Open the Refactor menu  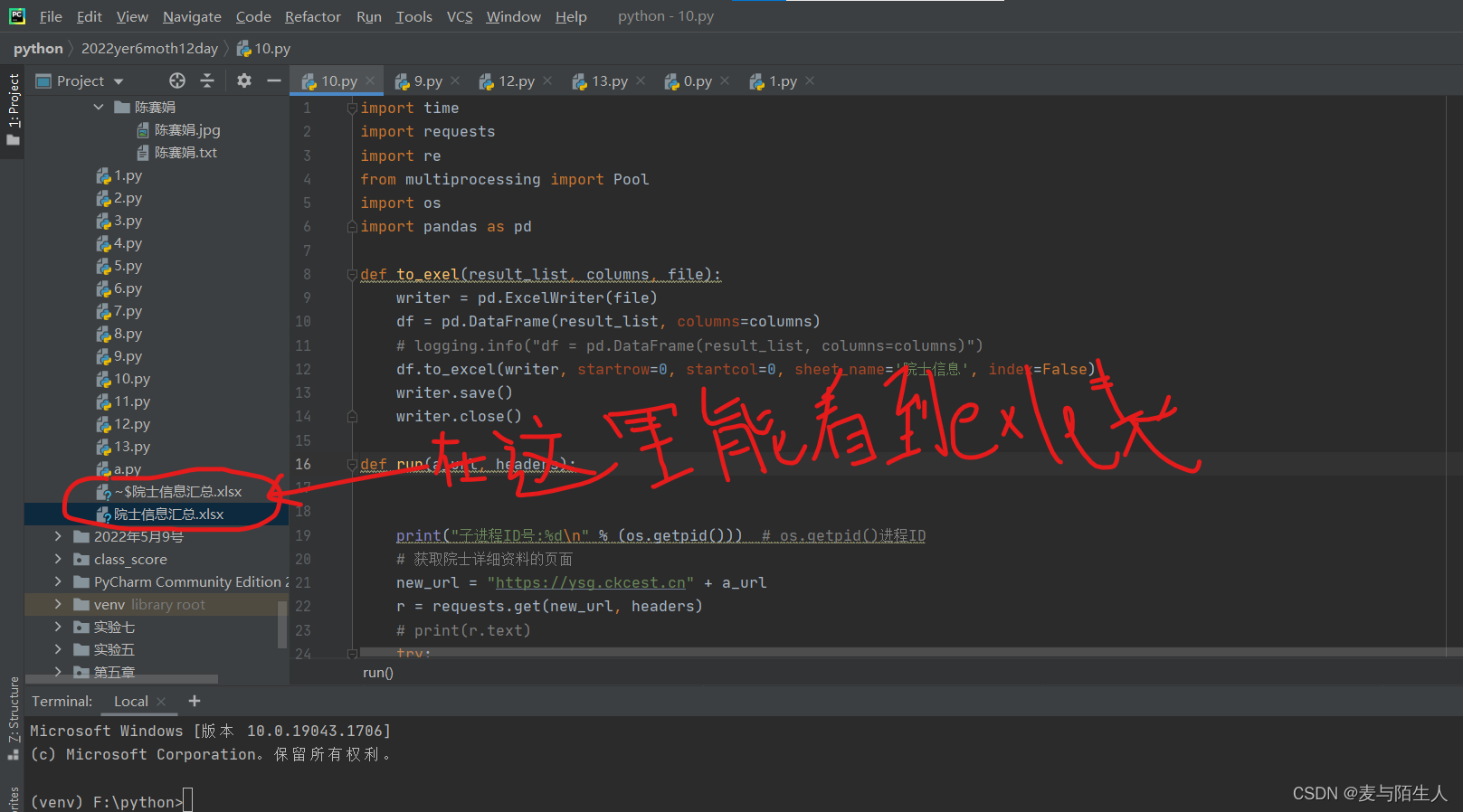(312, 16)
